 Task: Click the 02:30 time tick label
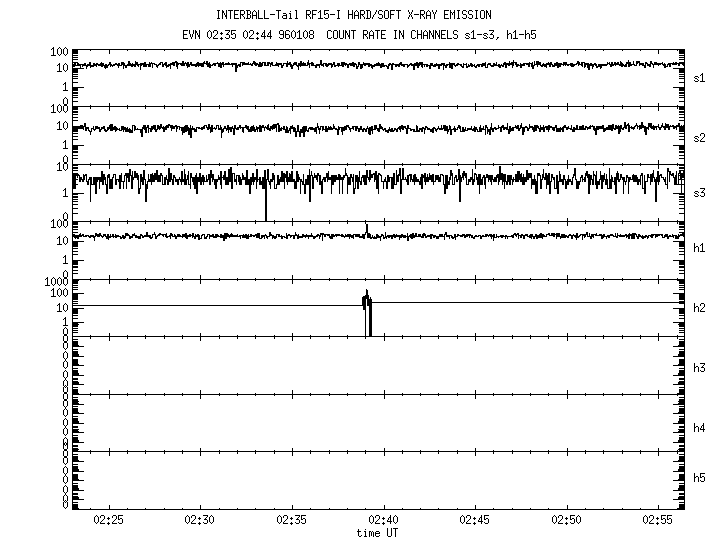(200, 521)
